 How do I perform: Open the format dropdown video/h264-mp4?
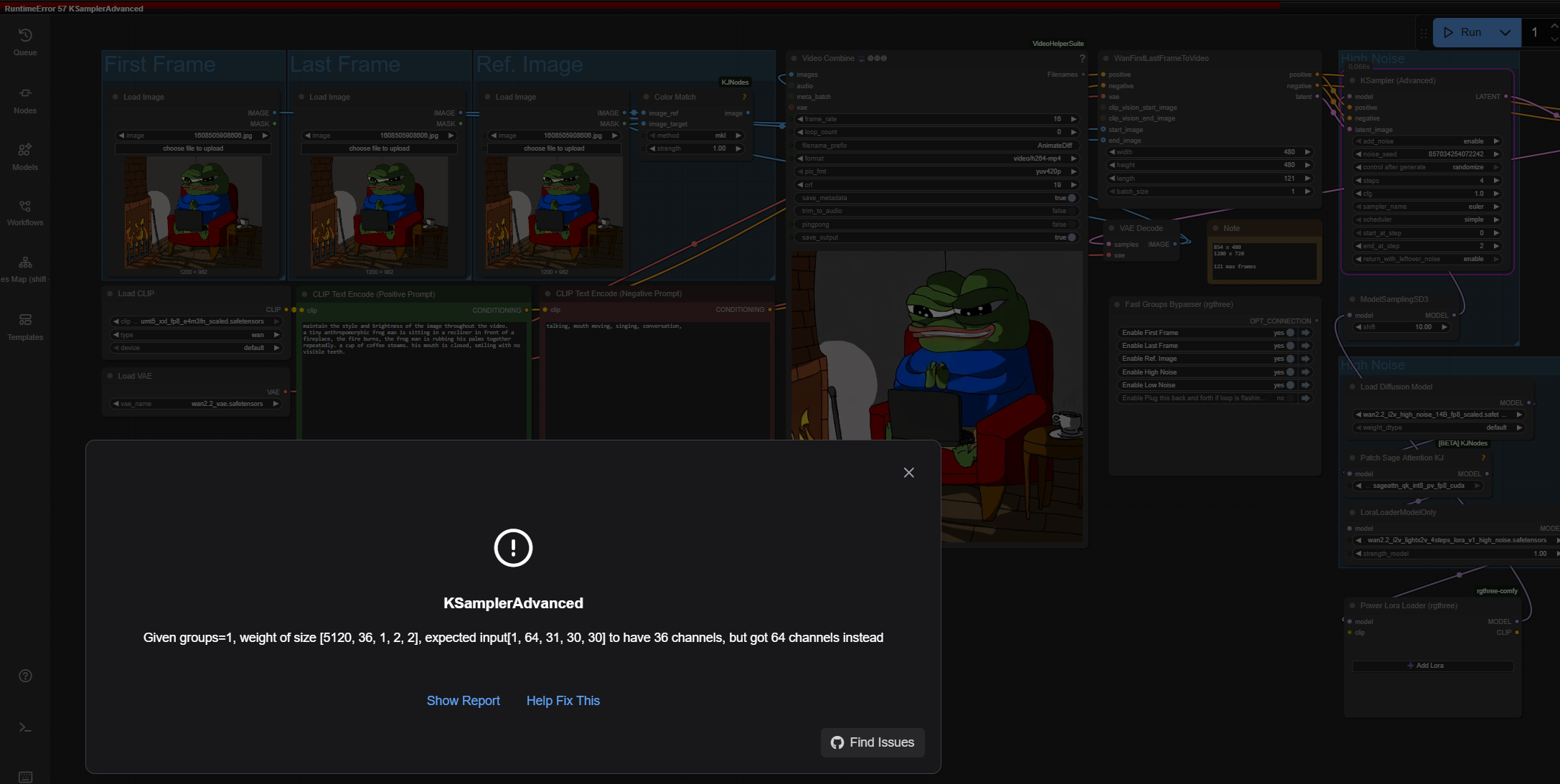tap(936, 159)
